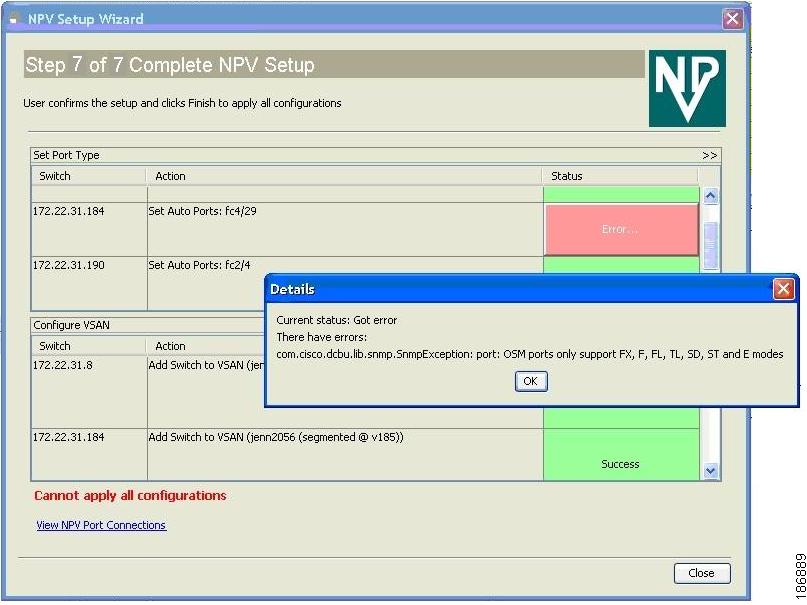Click the red Error... status cell
This screenshot has height=605, width=807.
pos(621,229)
